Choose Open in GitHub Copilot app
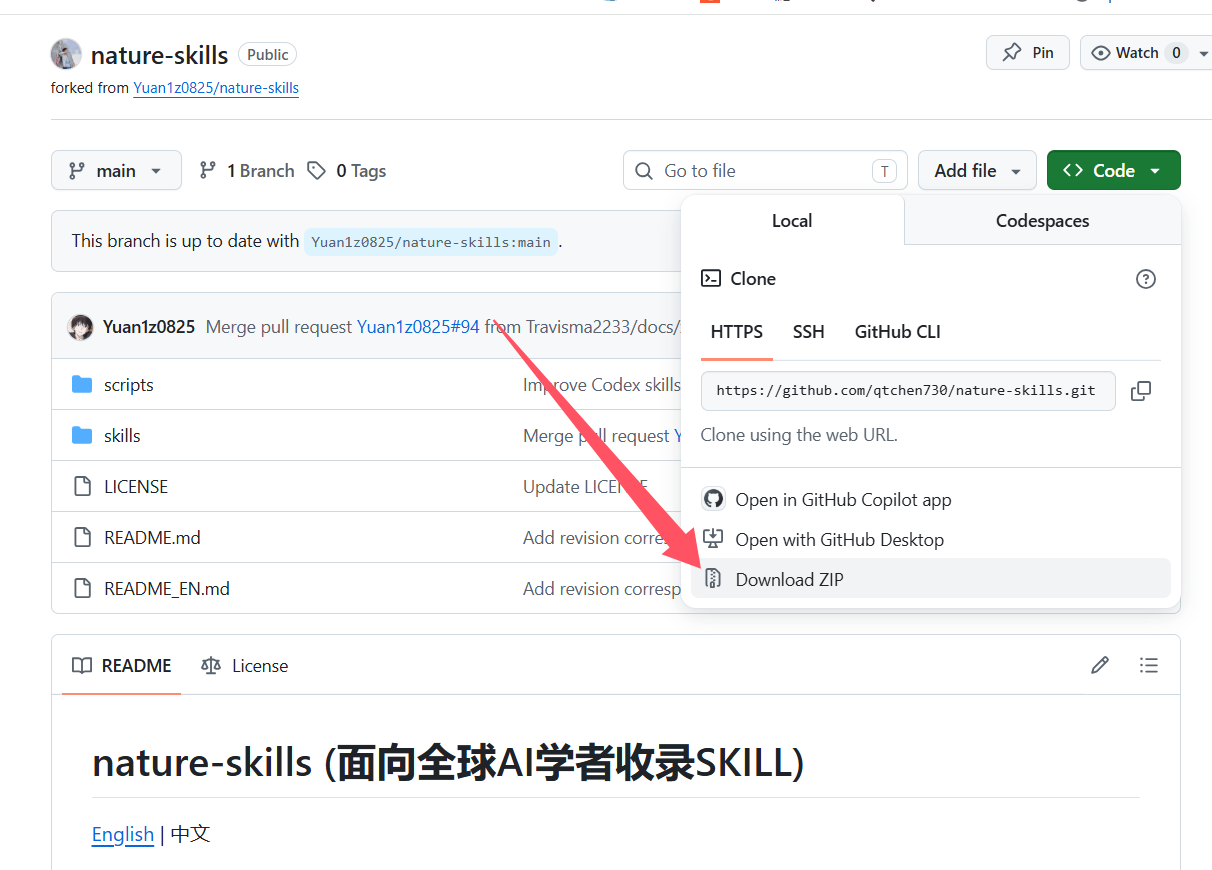This screenshot has height=870, width=1212. [931, 499]
